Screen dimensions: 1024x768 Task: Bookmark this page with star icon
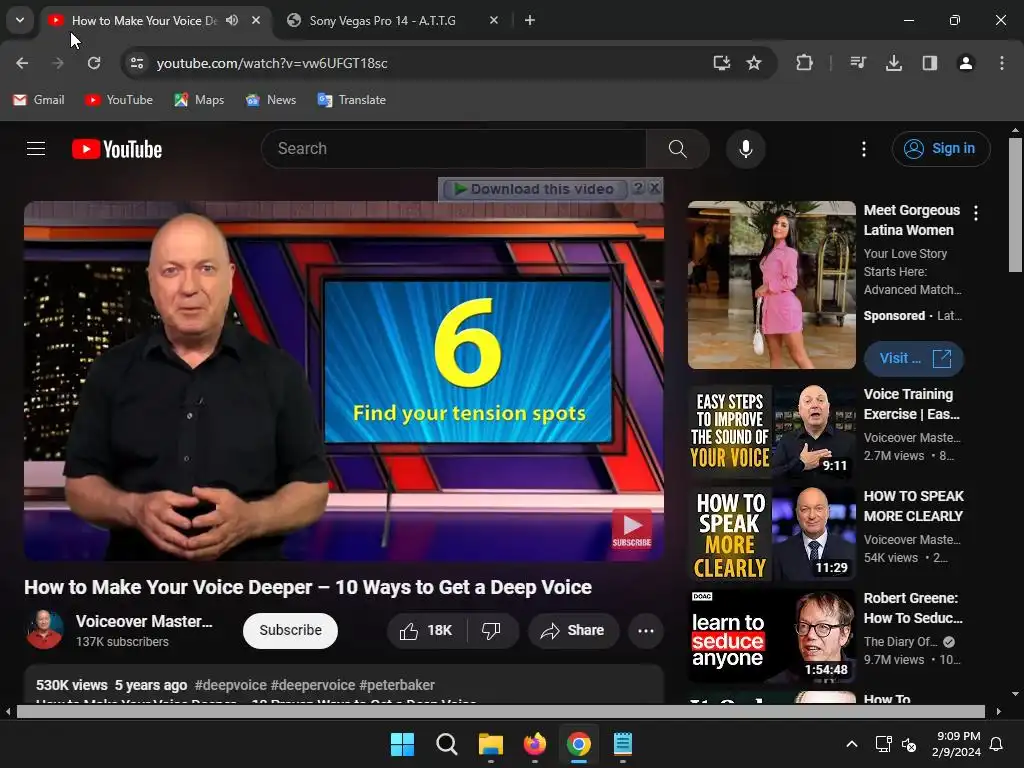tap(754, 63)
